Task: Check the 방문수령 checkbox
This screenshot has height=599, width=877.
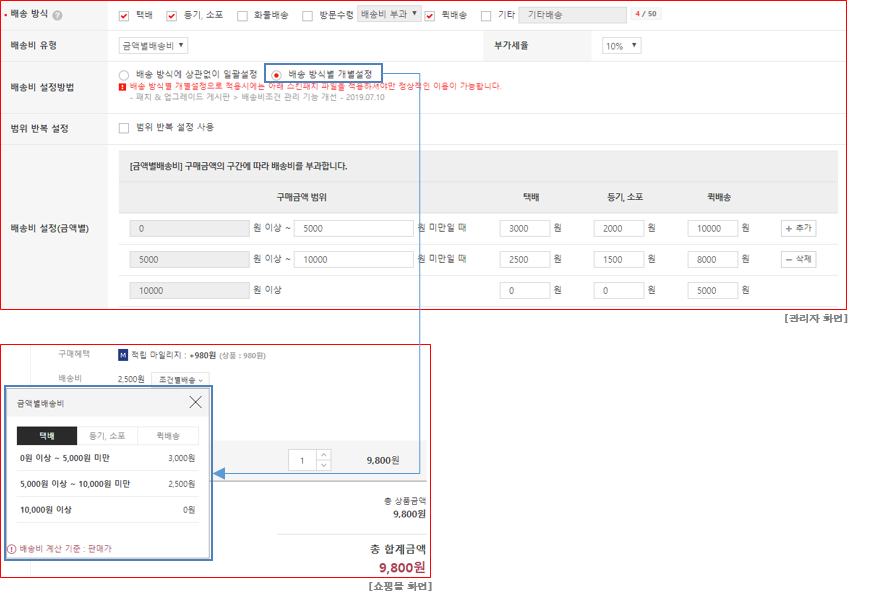Action: click(307, 16)
